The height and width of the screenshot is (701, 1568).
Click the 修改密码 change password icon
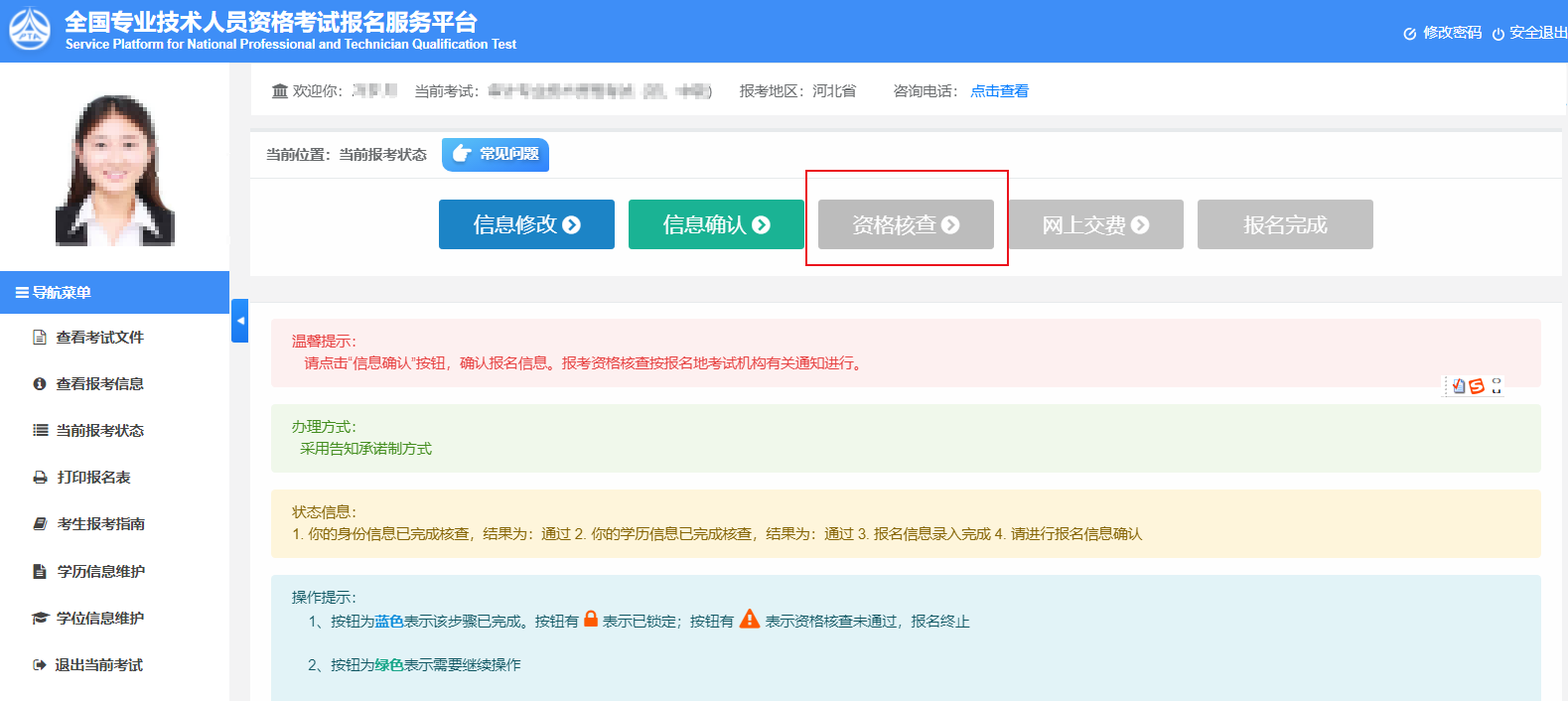(x=1409, y=34)
